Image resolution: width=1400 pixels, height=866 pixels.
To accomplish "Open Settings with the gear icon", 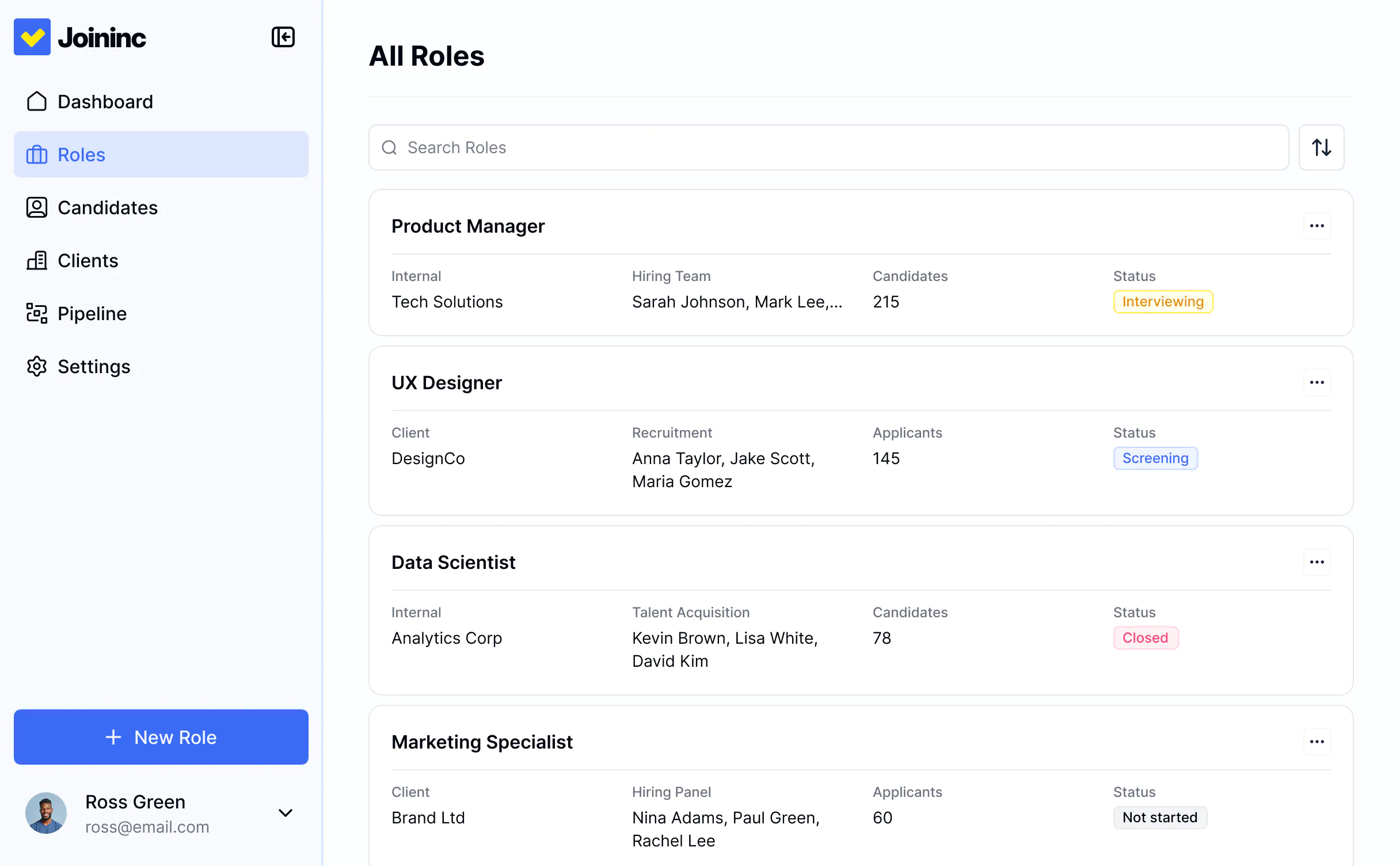I will (x=37, y=366).
